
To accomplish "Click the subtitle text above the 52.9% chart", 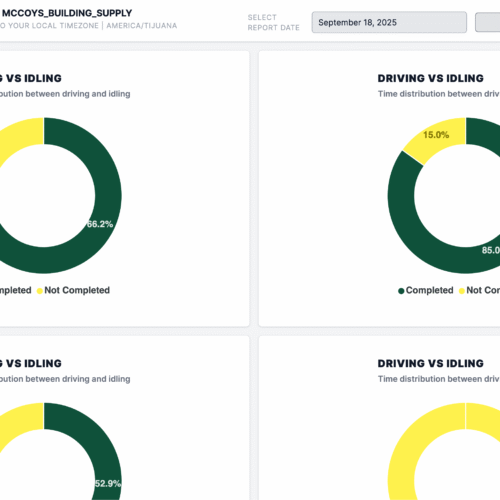I will point(65,379).
